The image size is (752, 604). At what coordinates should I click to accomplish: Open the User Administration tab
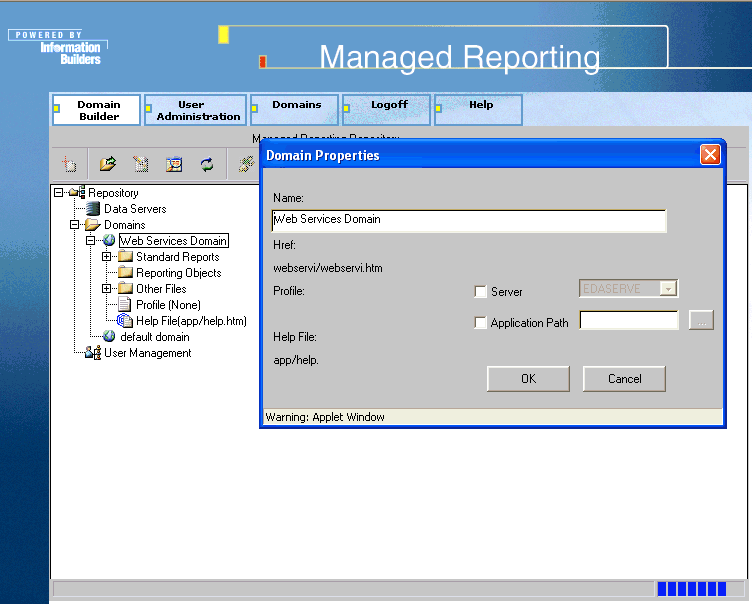tap(196, 110)
